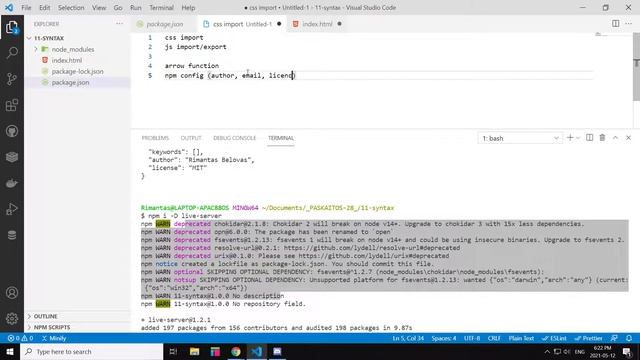Click the Minify status bar button
The width and height of the screenshot is (640, 360).
pyautogui.click(x=54, y=338)
